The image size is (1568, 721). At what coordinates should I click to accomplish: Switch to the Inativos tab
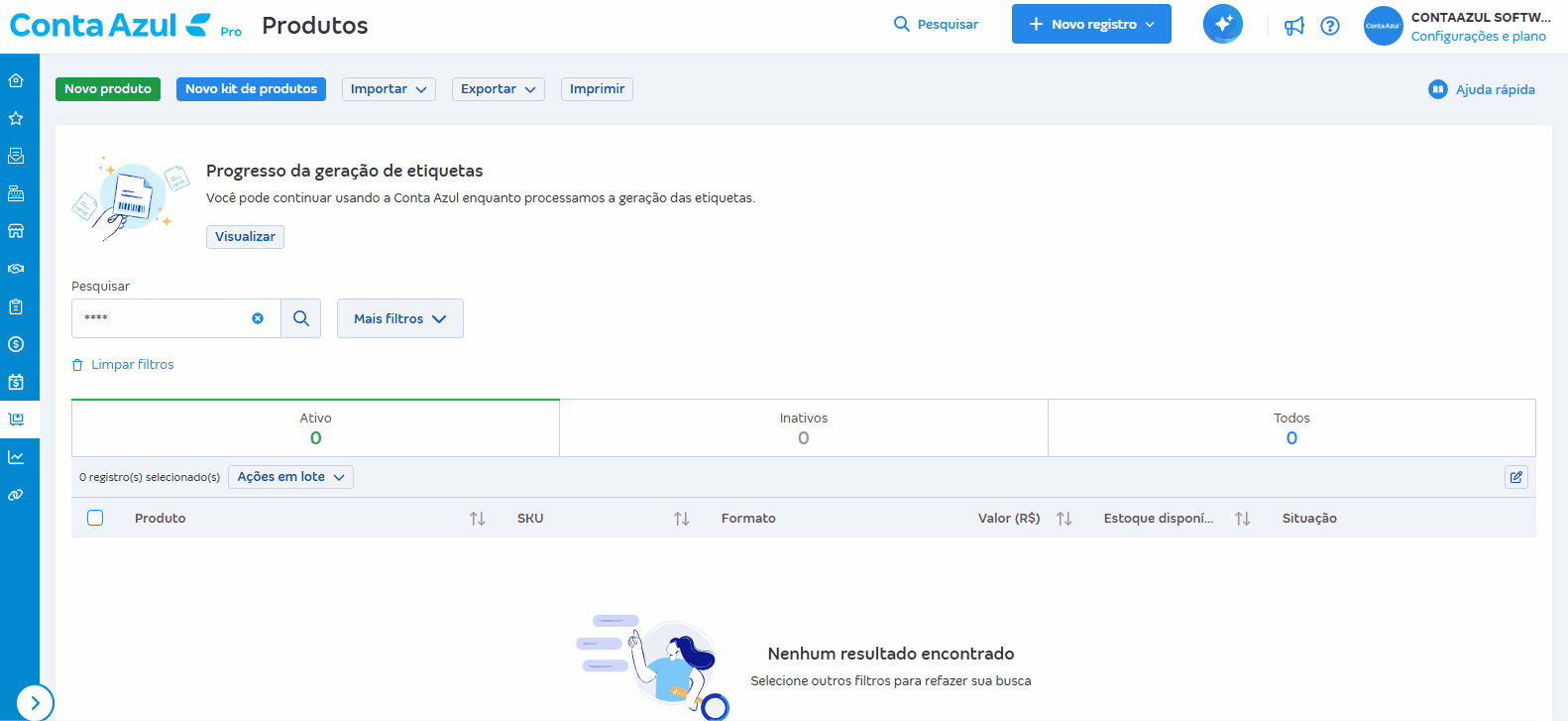[804, 428]
